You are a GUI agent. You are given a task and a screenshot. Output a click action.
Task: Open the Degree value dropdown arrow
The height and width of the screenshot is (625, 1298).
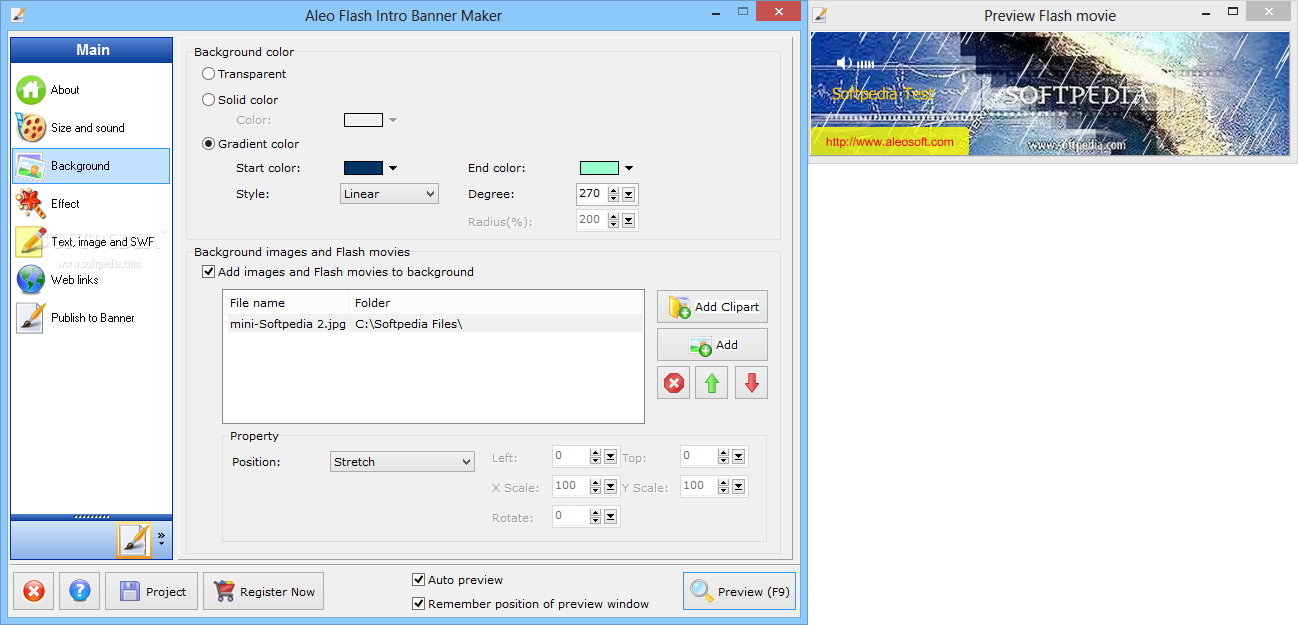630,195
